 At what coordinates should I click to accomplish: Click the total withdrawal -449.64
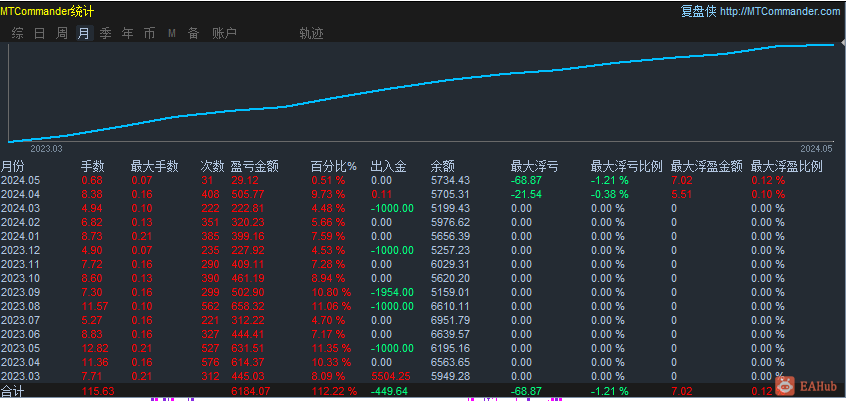[x=390, y=391]
